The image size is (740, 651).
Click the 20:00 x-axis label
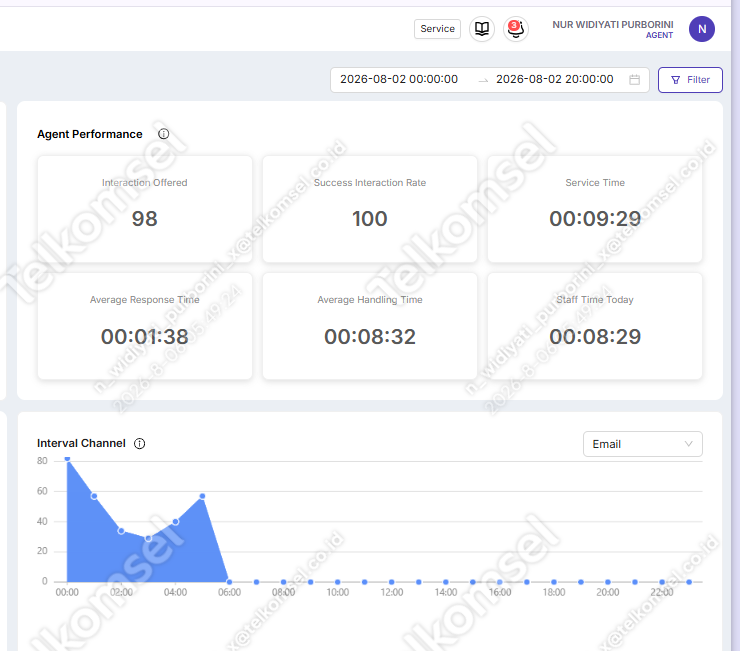click(x=607, y=592)
